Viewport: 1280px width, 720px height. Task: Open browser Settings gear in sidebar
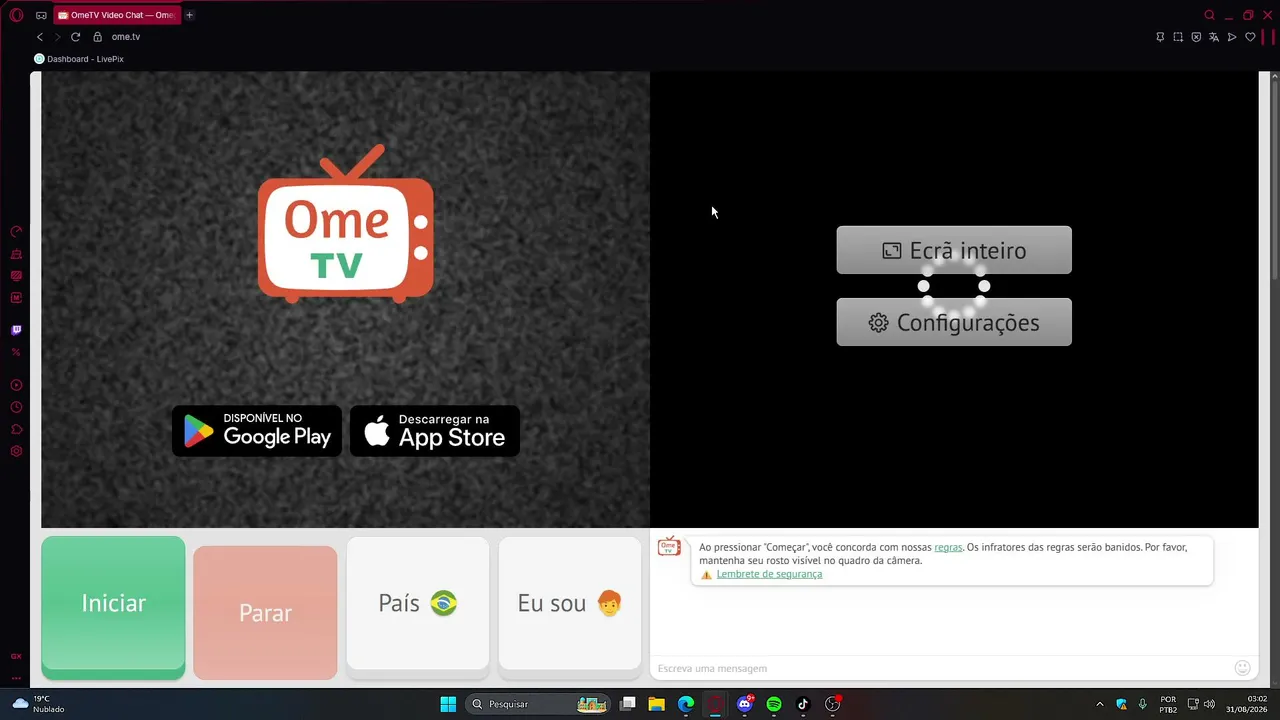point(16,451)
